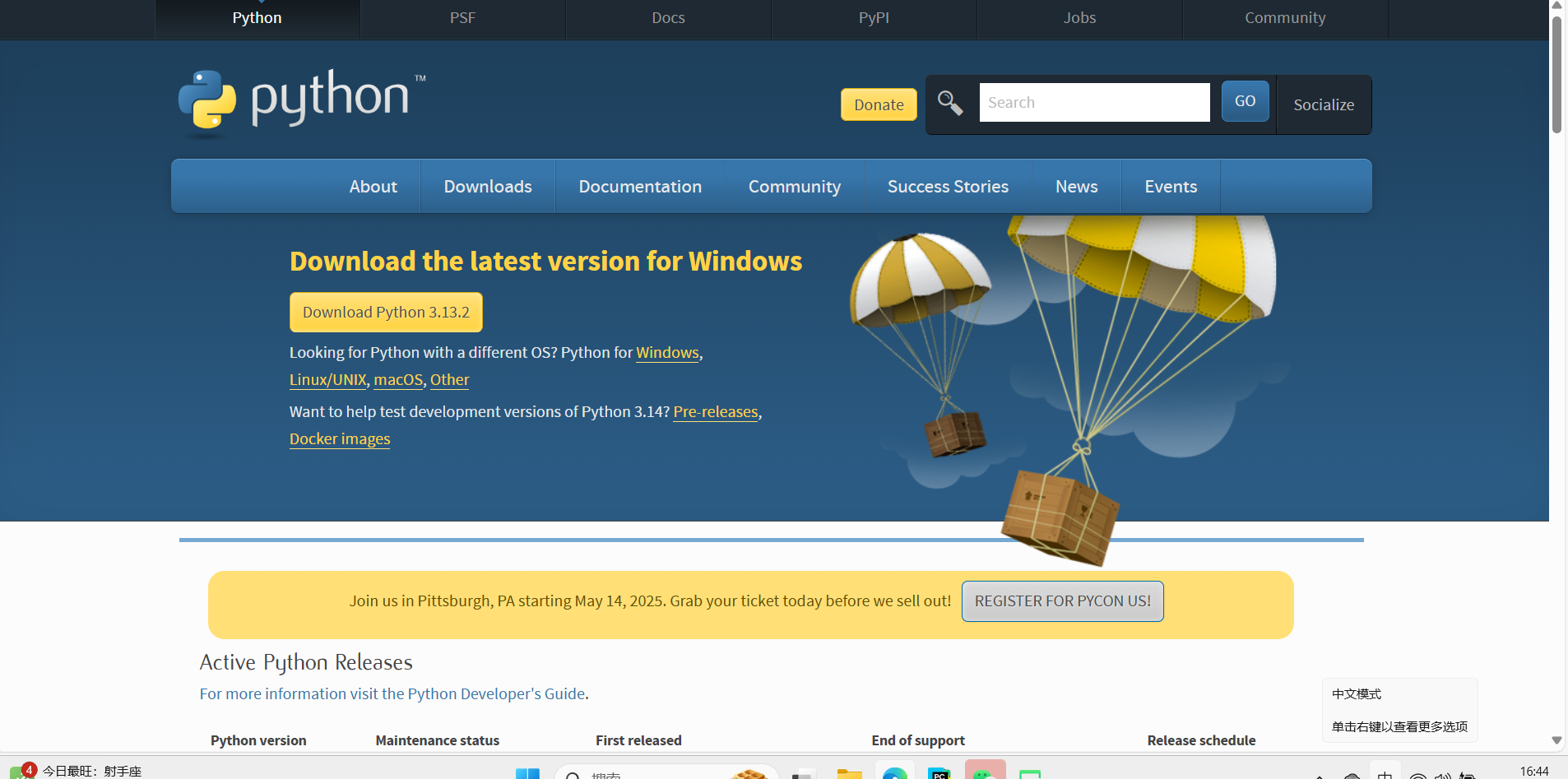The height and width of the screenshot is (779, 1568).
Task: Open the About menu
Action: click(x=373, y=187)
